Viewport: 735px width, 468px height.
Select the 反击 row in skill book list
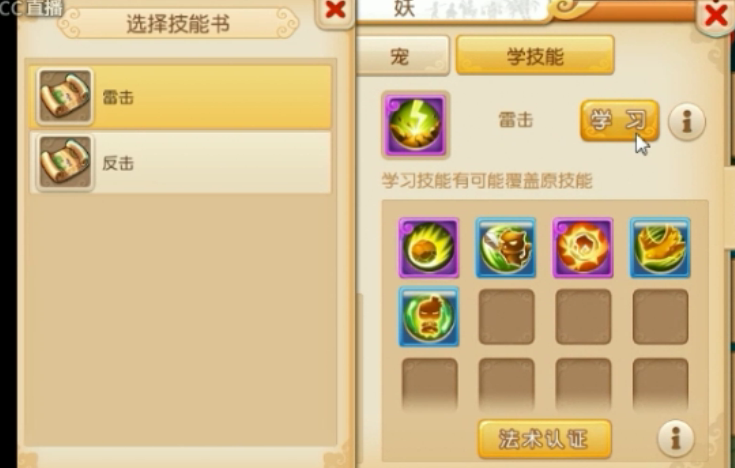click(x=180, y=162)
